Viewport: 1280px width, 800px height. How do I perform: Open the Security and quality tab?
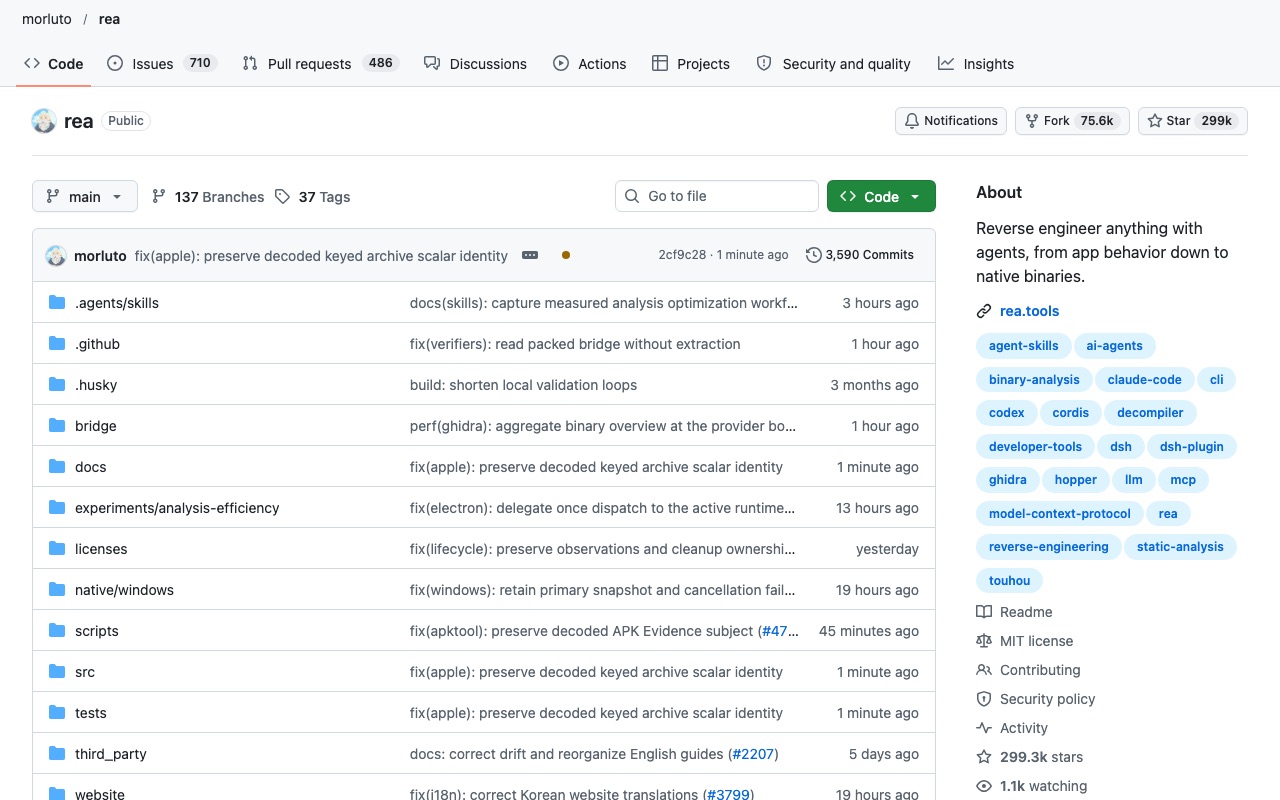(x=833, y=63)
